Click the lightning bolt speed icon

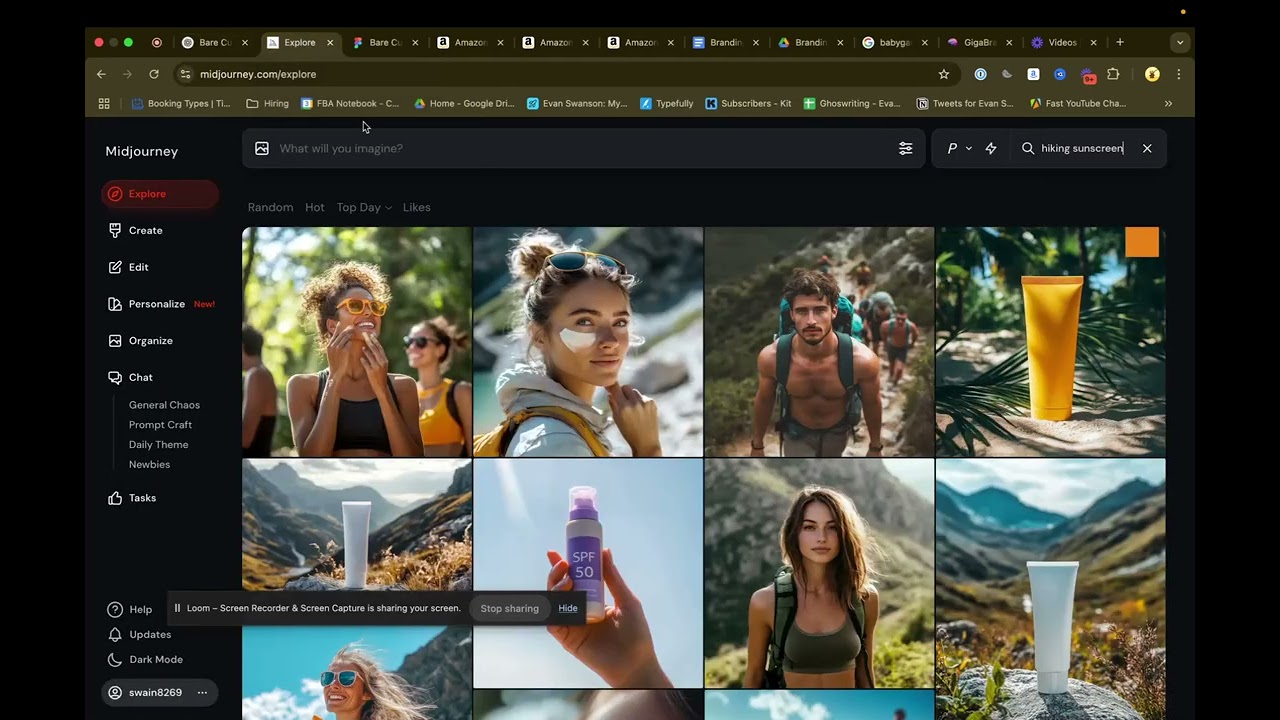[991, 148]
